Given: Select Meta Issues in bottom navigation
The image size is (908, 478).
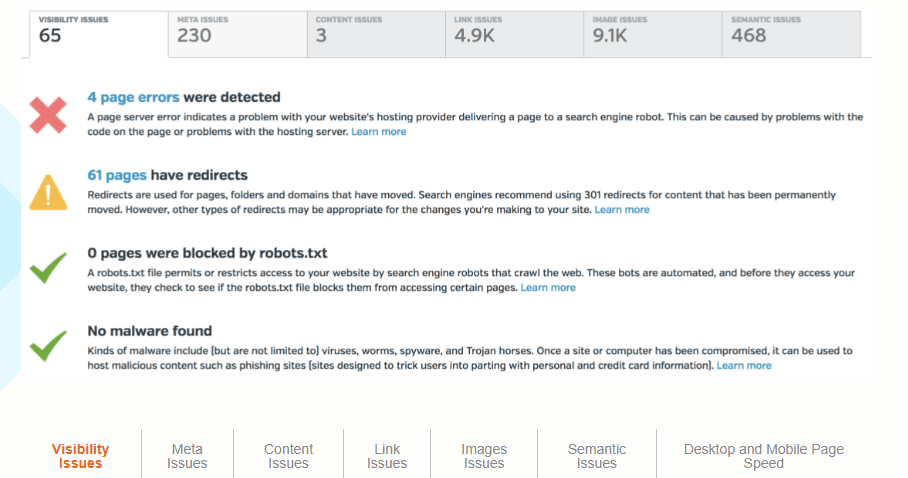Looking at the screenshot, I should coord(187,456).
